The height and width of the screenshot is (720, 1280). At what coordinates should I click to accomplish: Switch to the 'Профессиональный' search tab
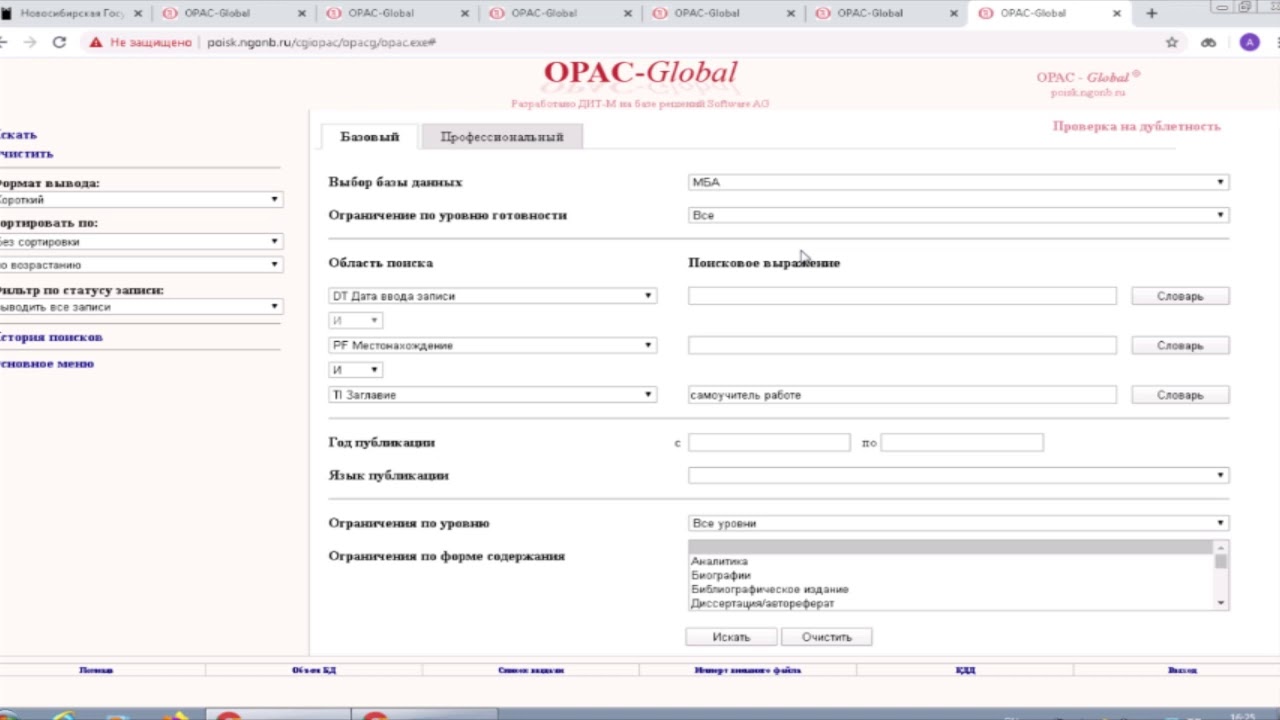[502, 137]
